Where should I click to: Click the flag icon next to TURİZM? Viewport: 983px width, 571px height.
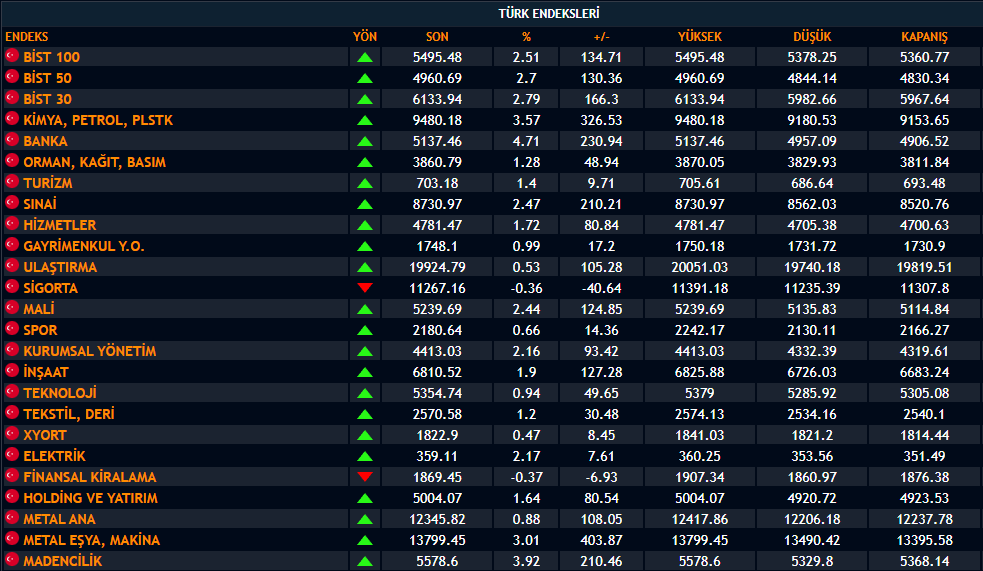click(13, 183)
